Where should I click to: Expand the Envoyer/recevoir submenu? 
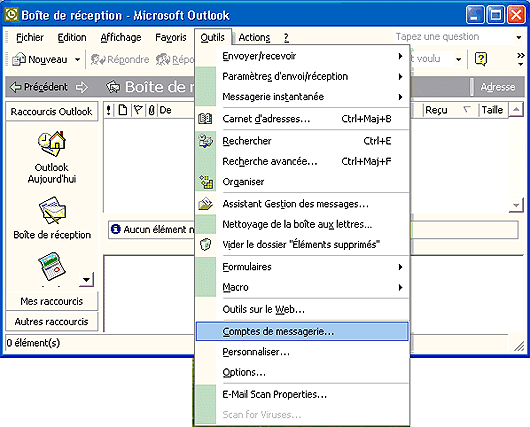[401, 56]
